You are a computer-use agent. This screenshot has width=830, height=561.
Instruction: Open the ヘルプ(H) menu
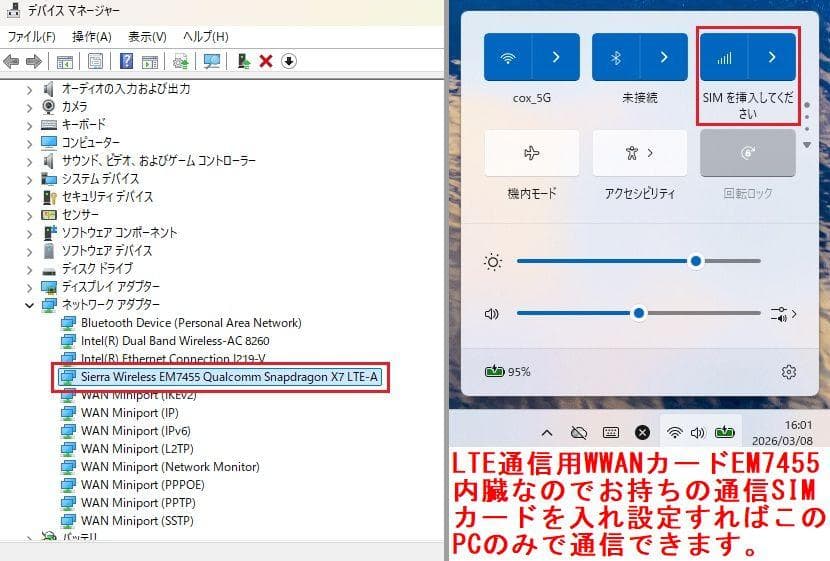(205, 37)
